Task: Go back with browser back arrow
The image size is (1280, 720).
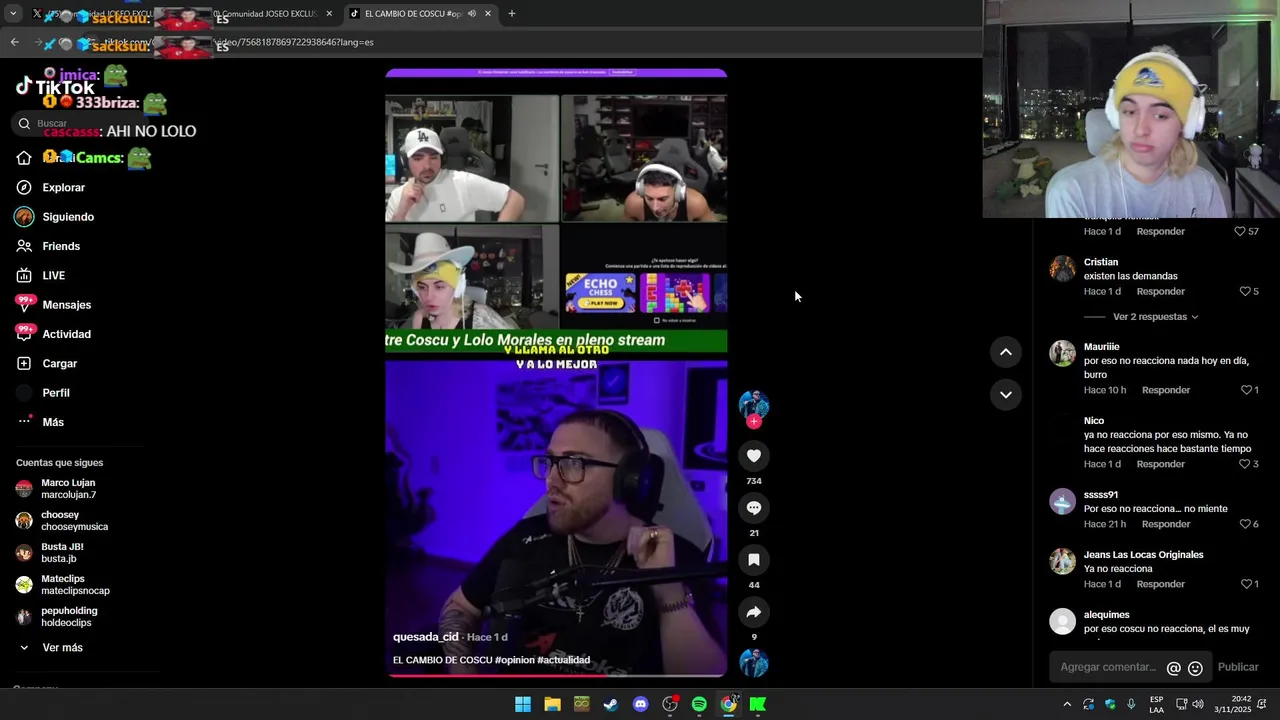Action: coord(14,42)
